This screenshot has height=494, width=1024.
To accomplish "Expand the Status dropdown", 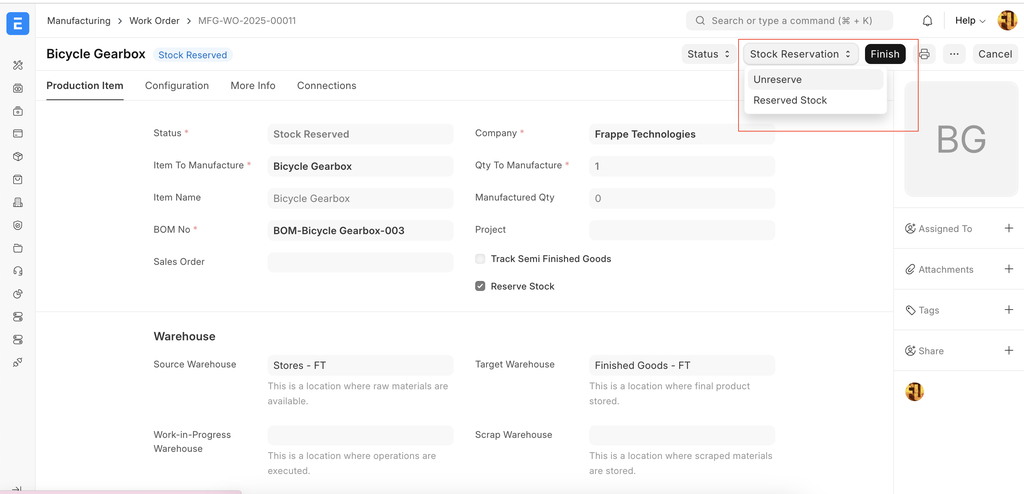I will pos(708,54).
